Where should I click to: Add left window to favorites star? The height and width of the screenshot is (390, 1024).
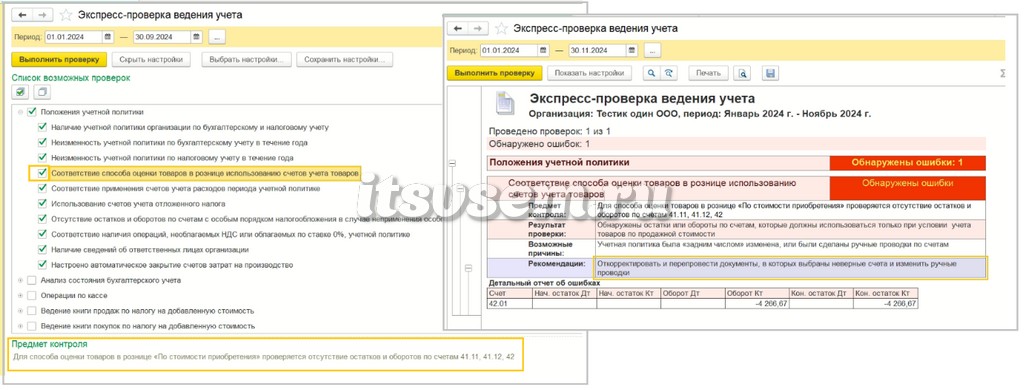[x=66, y=14]
